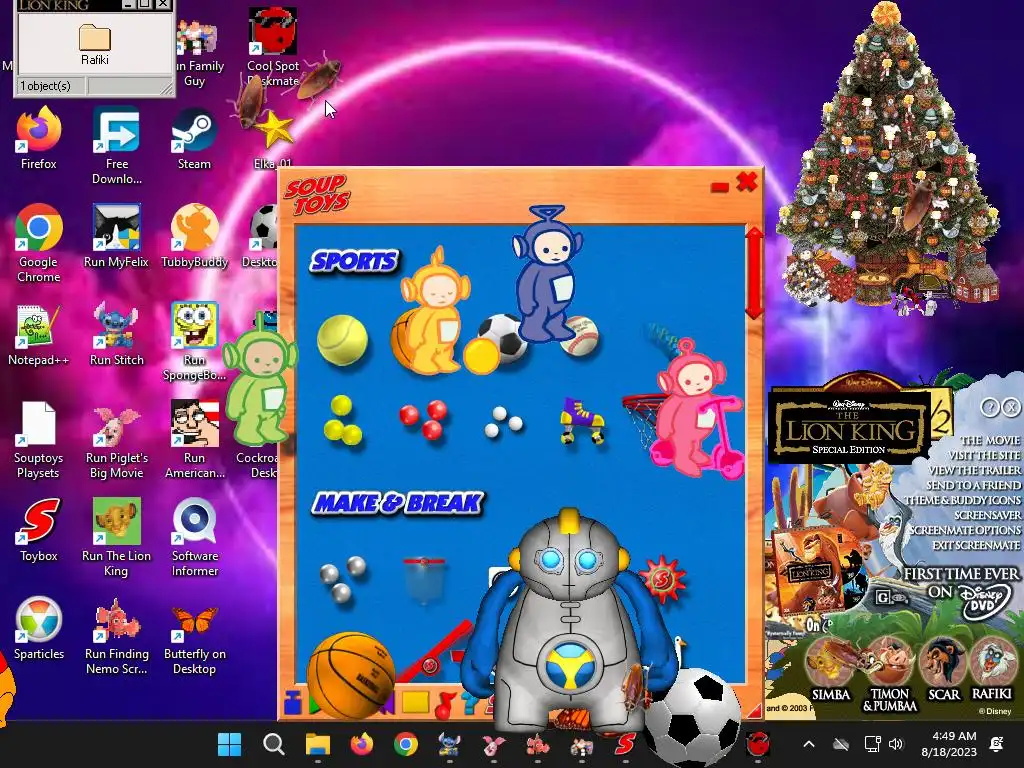Choose the Scar character button
This screenshot has height=768, width=1024.
coord(944,669)
